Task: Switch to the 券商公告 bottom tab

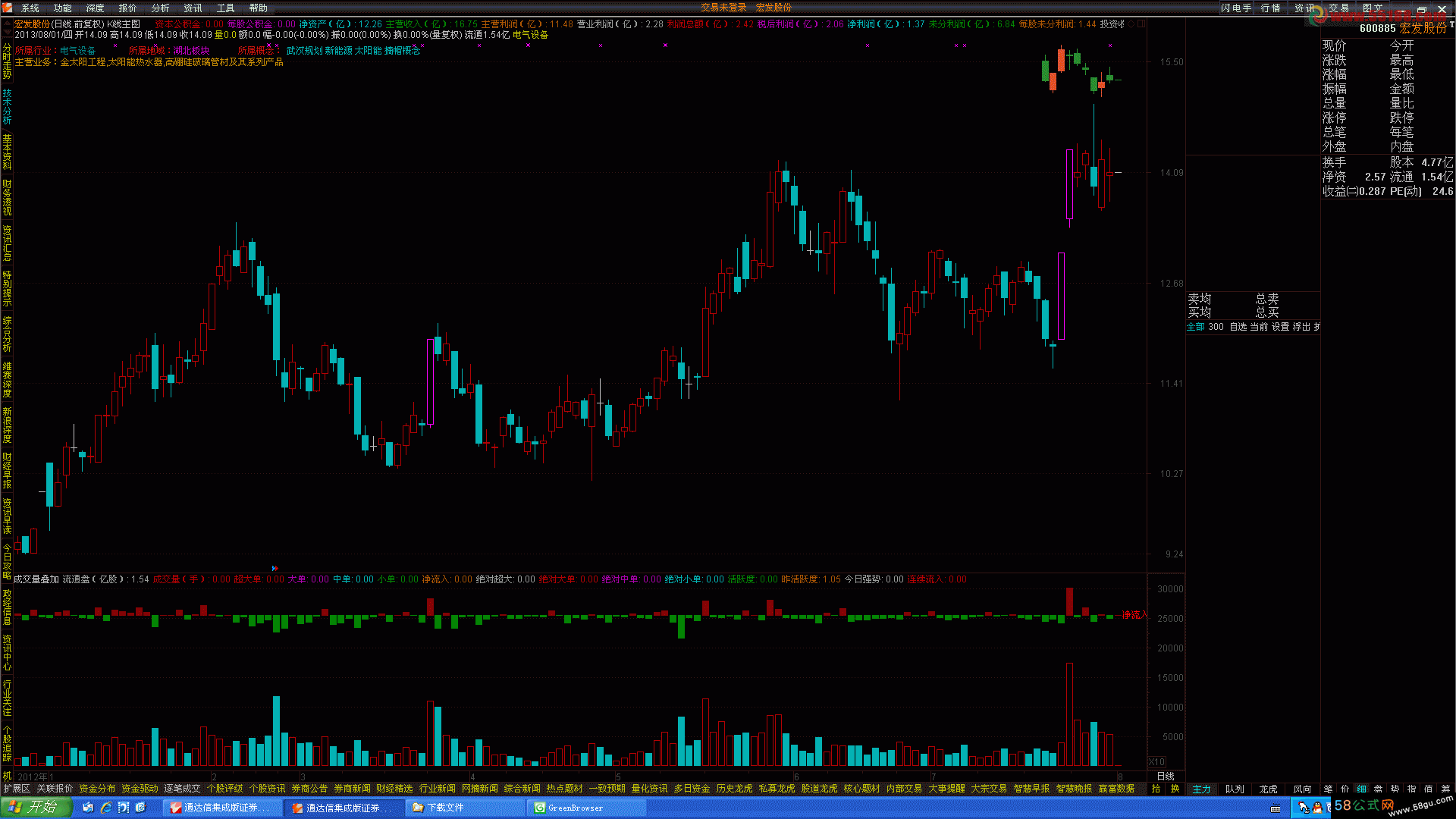Action: coord(310,789)
